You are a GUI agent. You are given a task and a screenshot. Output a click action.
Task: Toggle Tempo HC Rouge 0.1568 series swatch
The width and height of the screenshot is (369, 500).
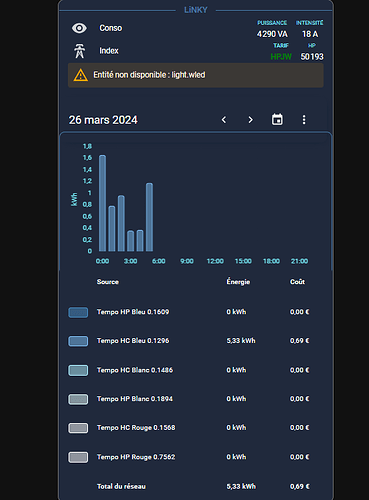[78, 428]
